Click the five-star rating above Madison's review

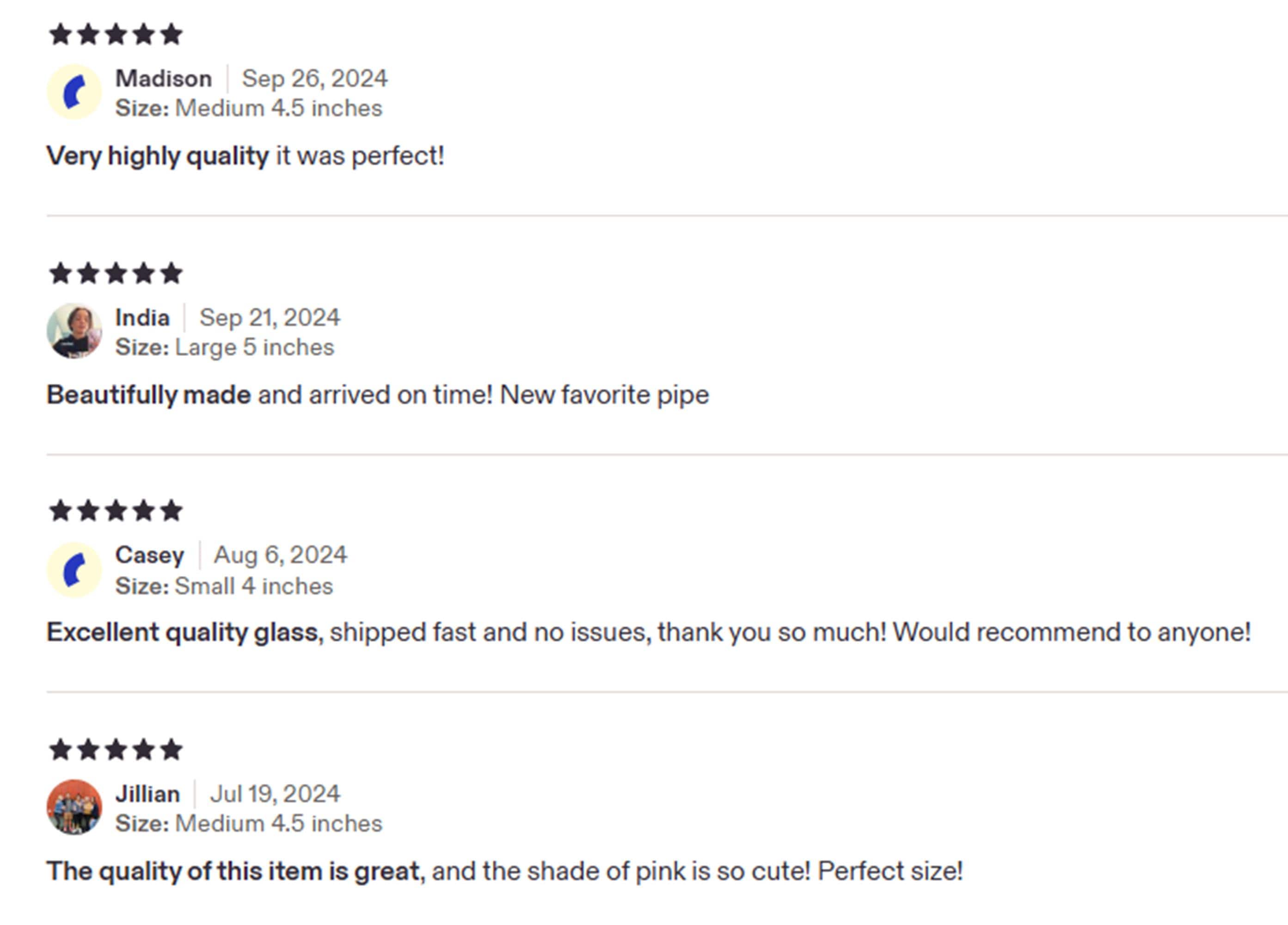pyautogui.click(x=116, y=35)
